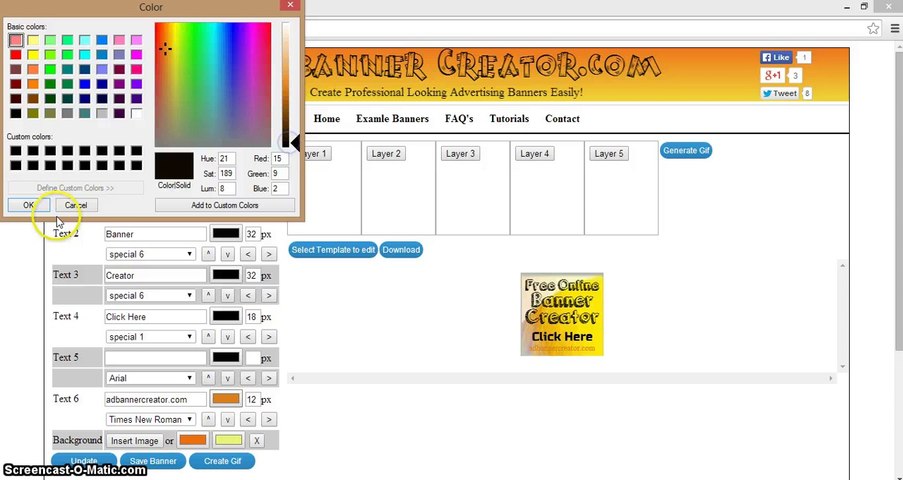Image resolution: width=903 pixels, height=480 pixels.
Task: Select the Layer 5 button
Action: (x=609, y=154)
